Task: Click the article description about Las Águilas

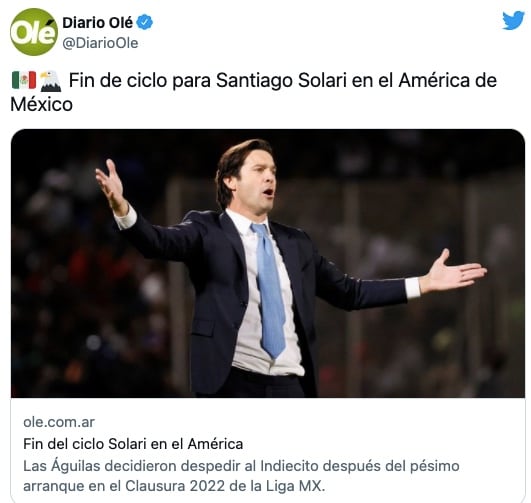Action: [241, 476]
